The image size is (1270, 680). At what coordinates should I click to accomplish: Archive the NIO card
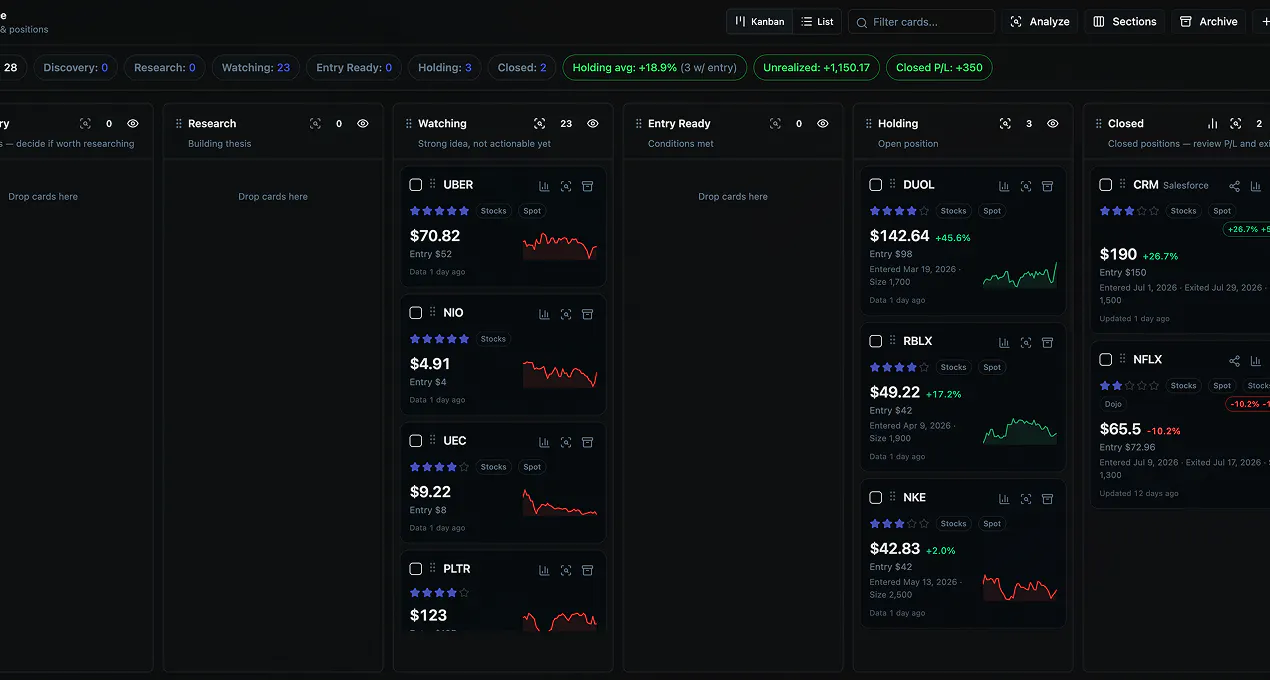tap(588, 314)
